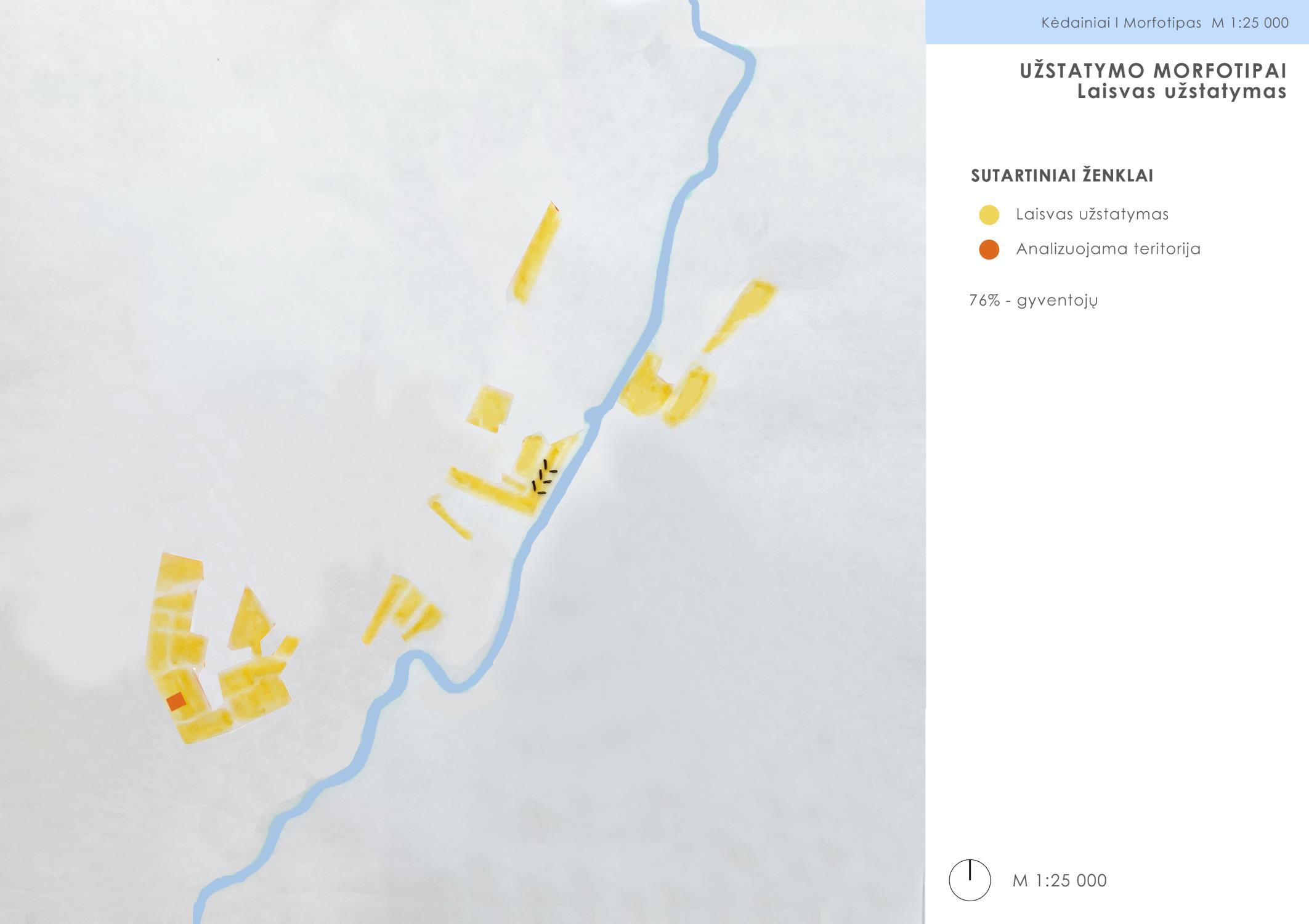This screenshot has width=1309, height=924.
Task: Click the orange square on the map
Action: (176, 702)
